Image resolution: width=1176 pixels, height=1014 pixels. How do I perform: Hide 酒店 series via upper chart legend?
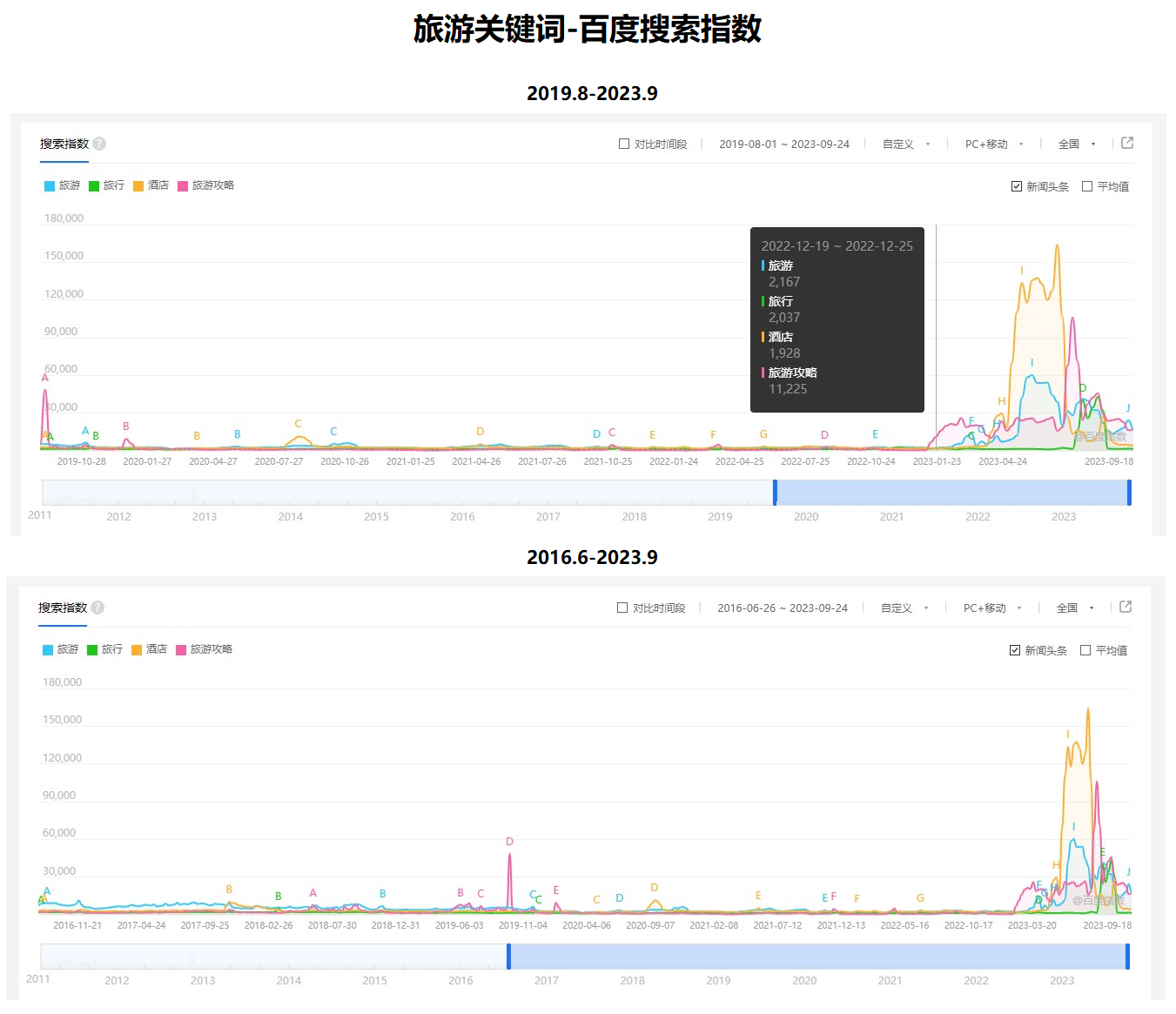(x=151, y=185)
